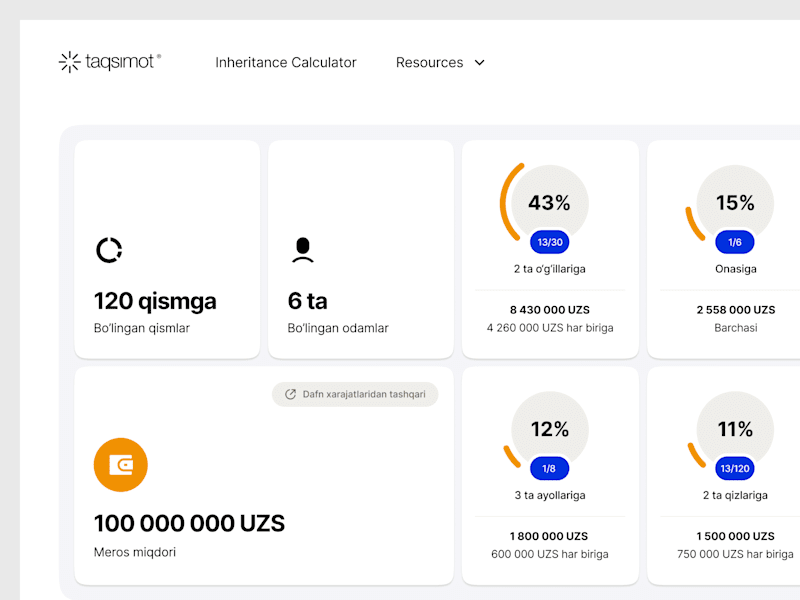Click the Onasiga label
The height and width of the screenshot is (600, 800).
(736, 269)
